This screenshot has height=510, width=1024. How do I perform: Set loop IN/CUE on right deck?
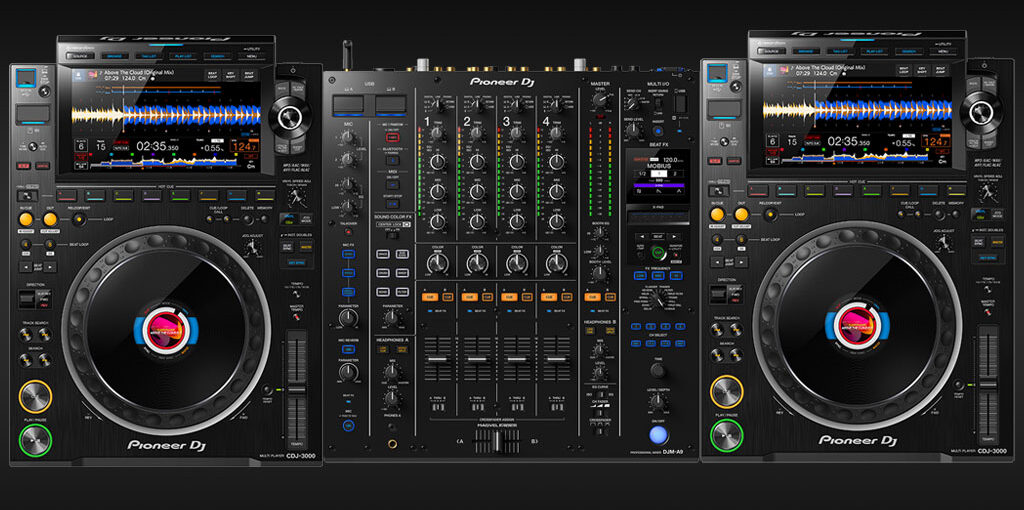[x=717, y=214]
